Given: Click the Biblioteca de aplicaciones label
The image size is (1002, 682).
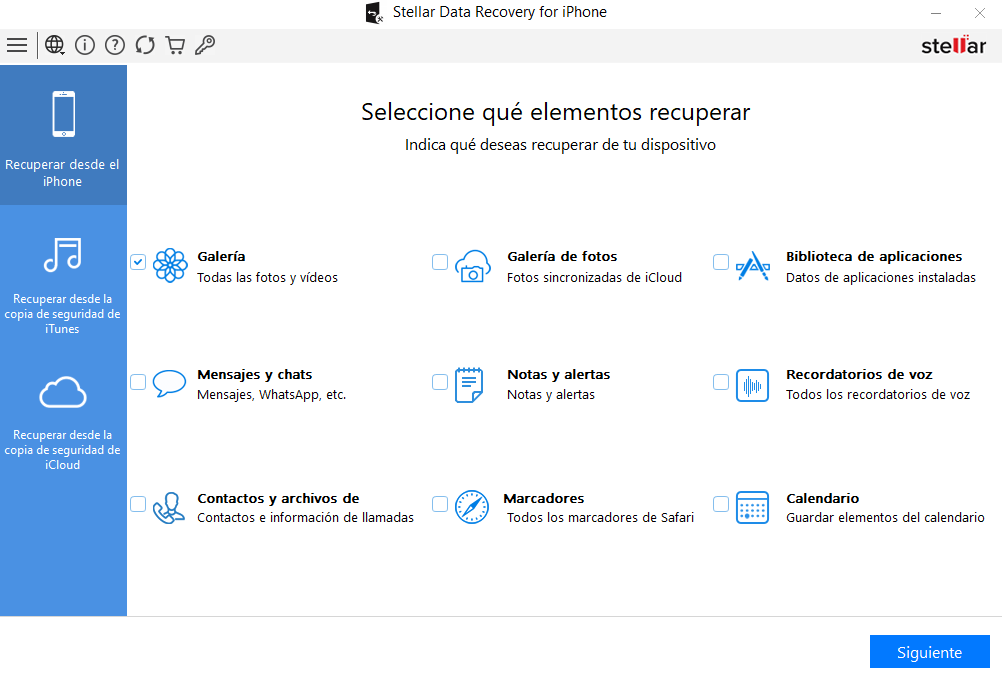Looking at the screenshot, I should coord(873,257).
